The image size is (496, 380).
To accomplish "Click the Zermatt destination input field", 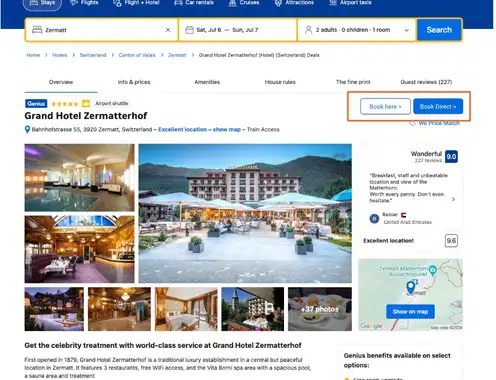I will [x=101, y=30].
